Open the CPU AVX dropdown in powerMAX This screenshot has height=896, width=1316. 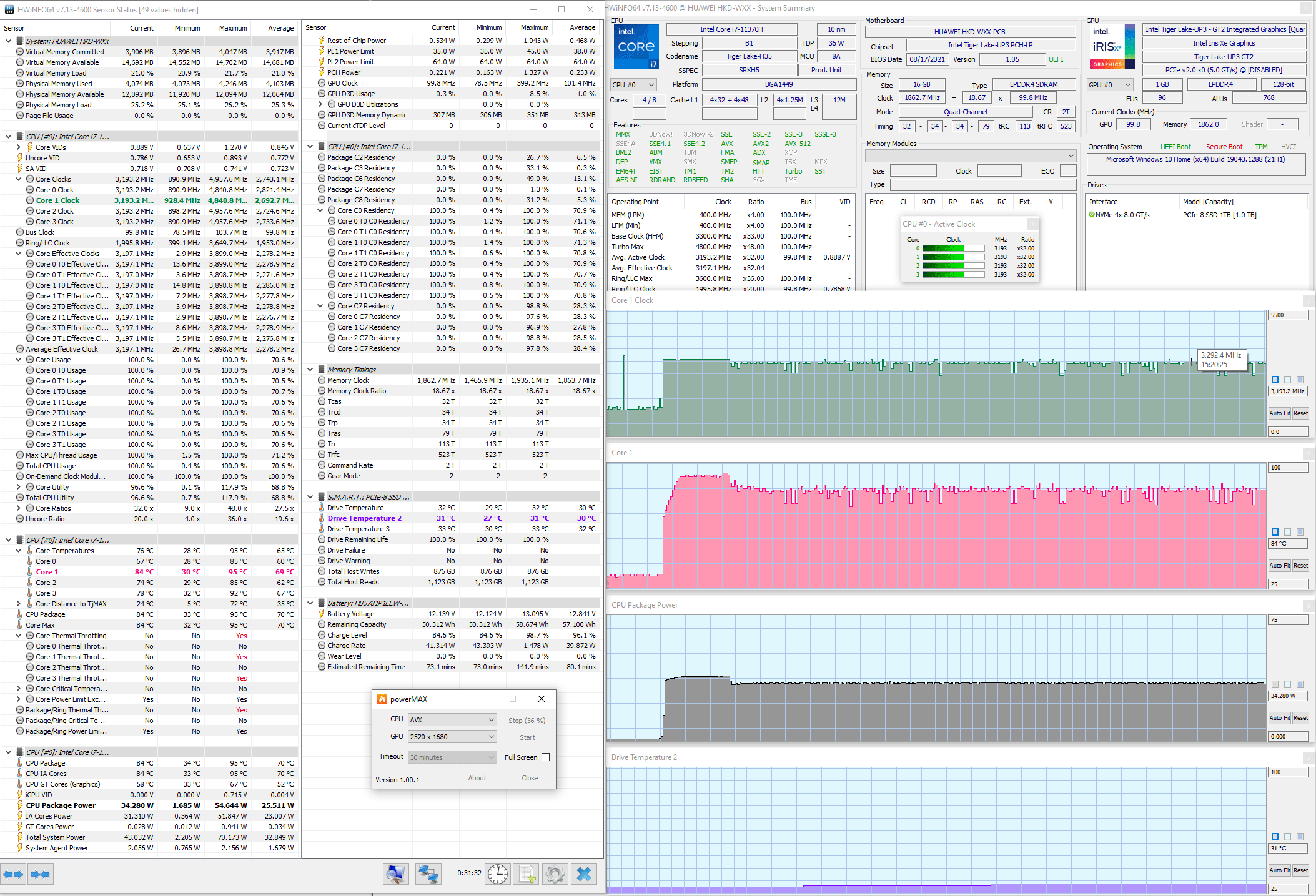[x=452, y=720]
